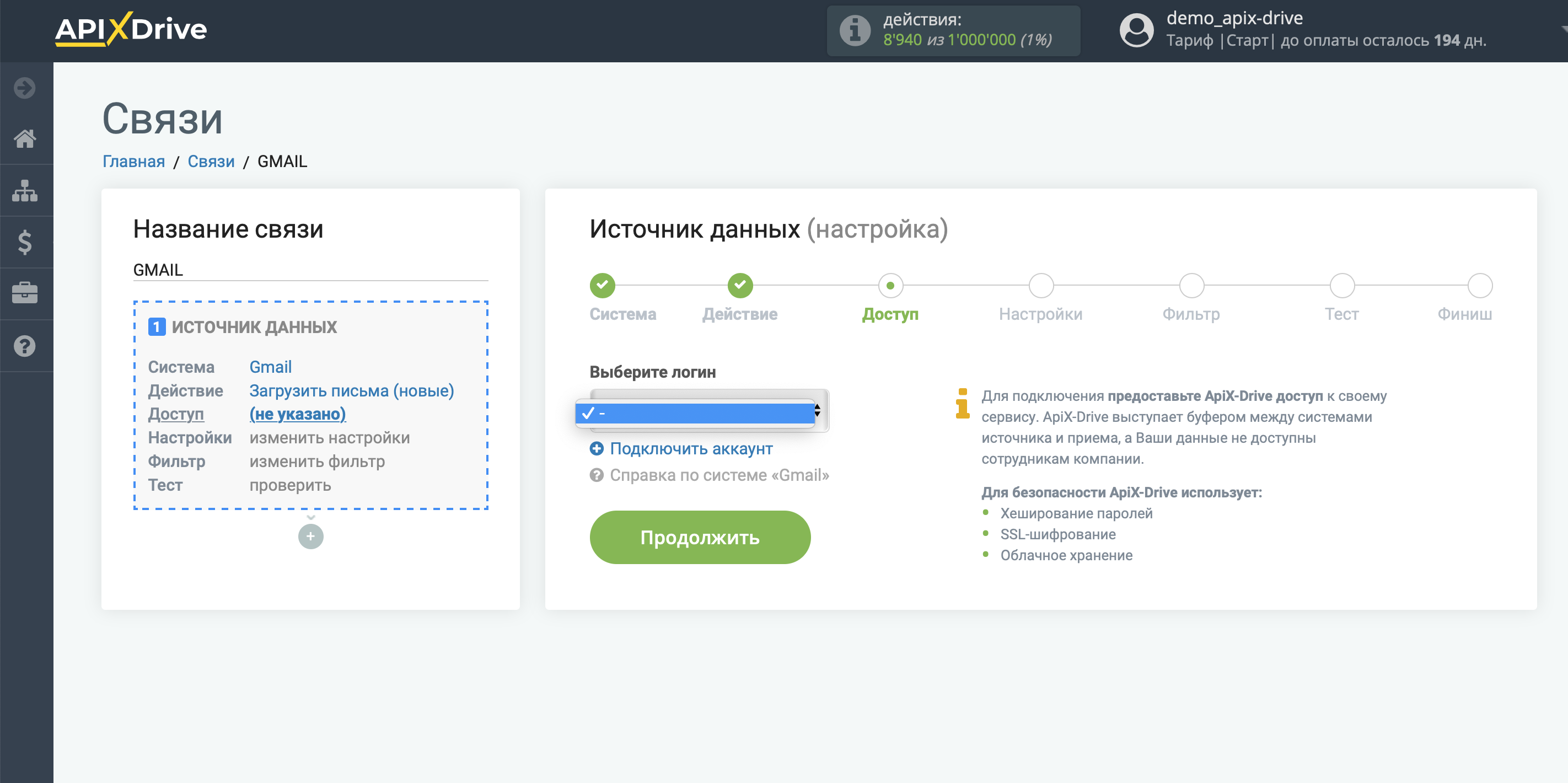Open the briefcase sidebar icon
Screen dimensions: 1568x783
point(25,293)
